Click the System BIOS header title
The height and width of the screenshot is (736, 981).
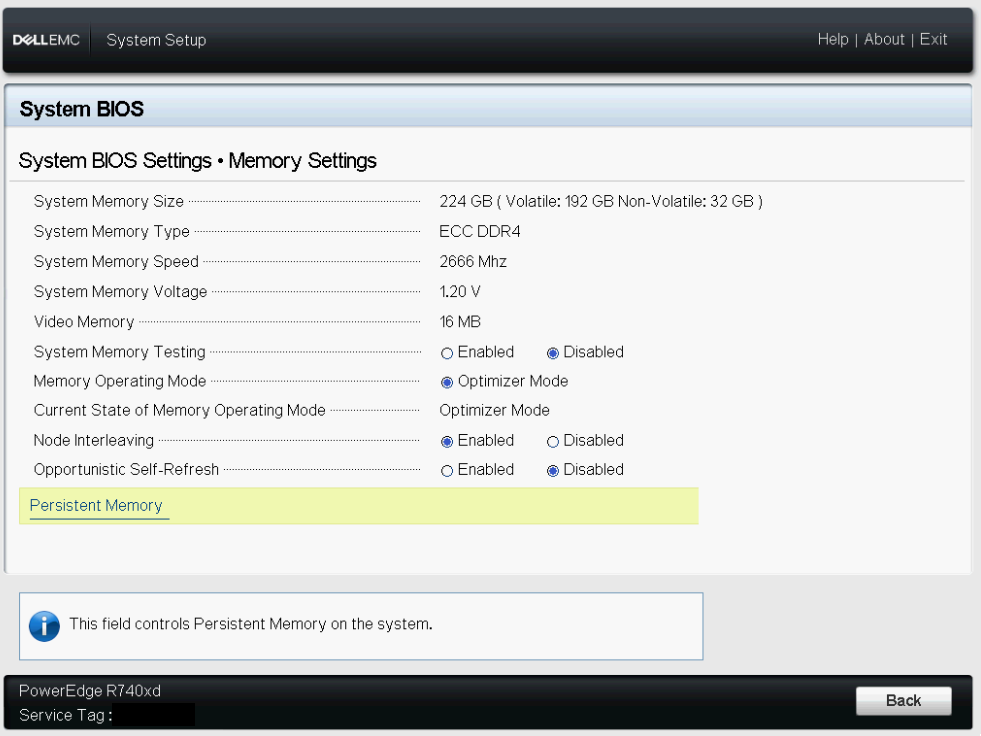tap(82, 110)
